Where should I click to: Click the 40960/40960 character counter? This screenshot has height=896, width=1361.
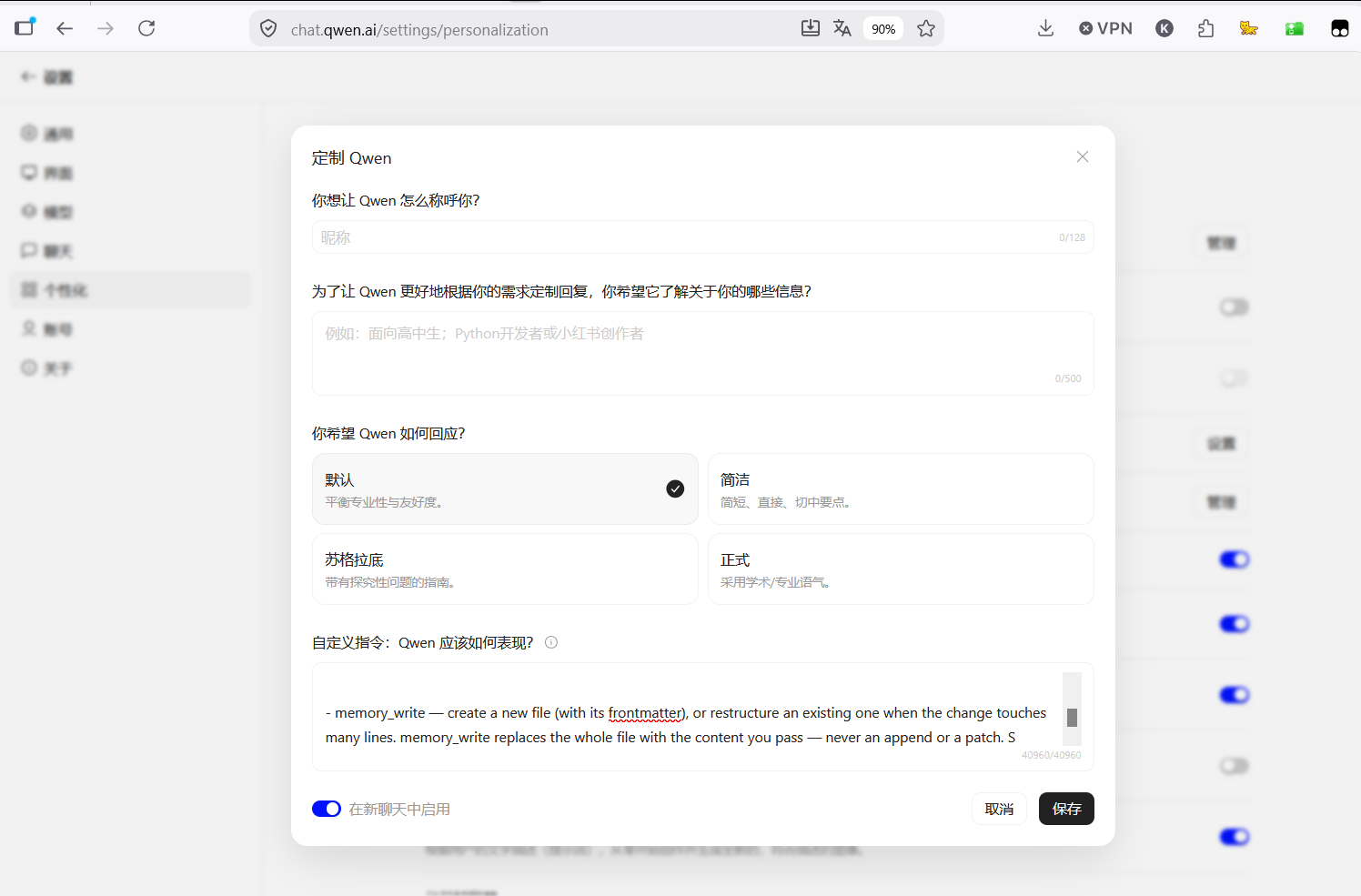click(x=1052, y=755)
